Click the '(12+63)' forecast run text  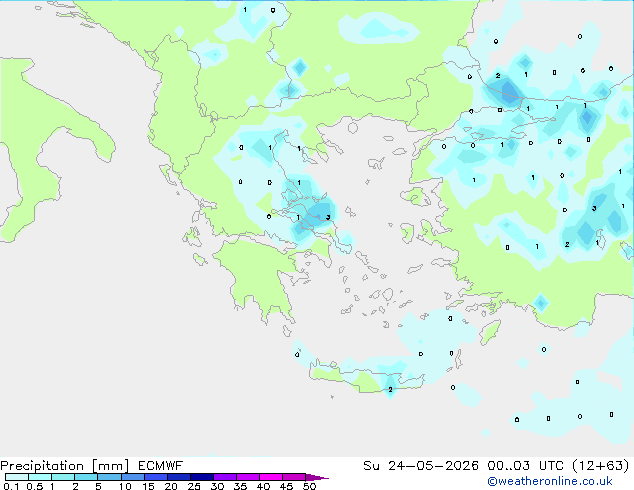601,466
